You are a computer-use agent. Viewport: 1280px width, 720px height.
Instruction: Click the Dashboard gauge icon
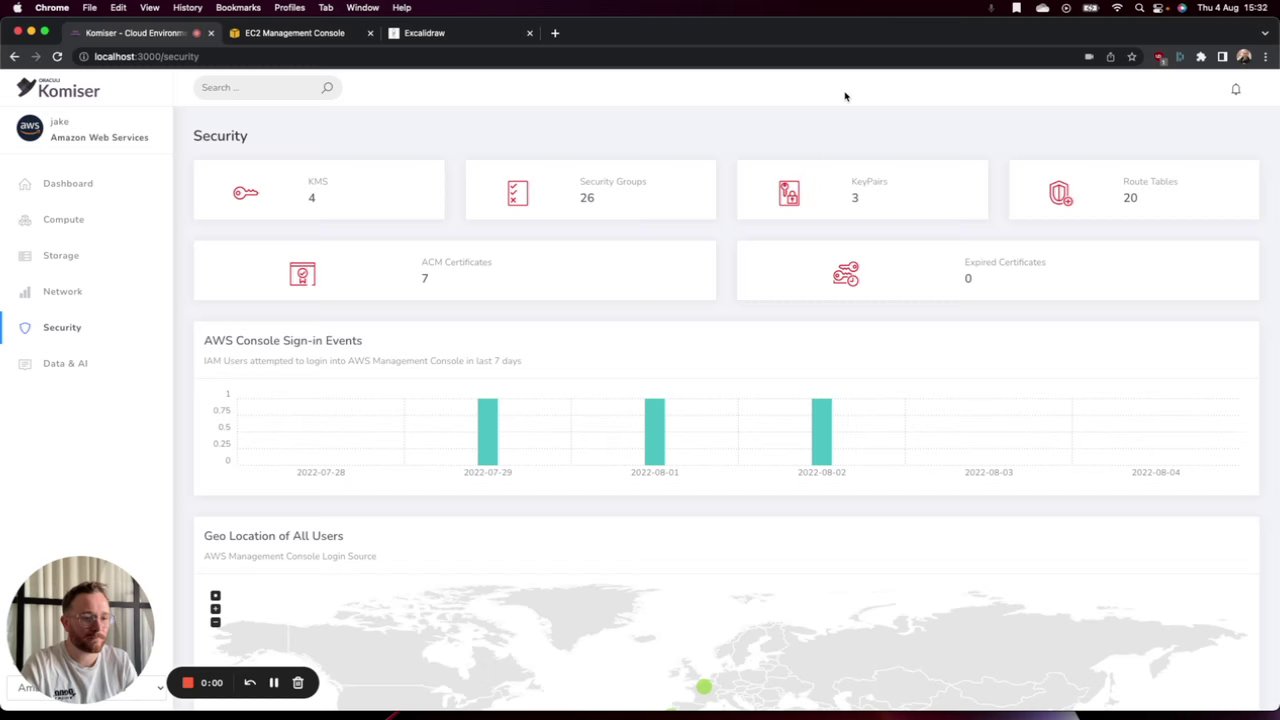coord(25,184)
